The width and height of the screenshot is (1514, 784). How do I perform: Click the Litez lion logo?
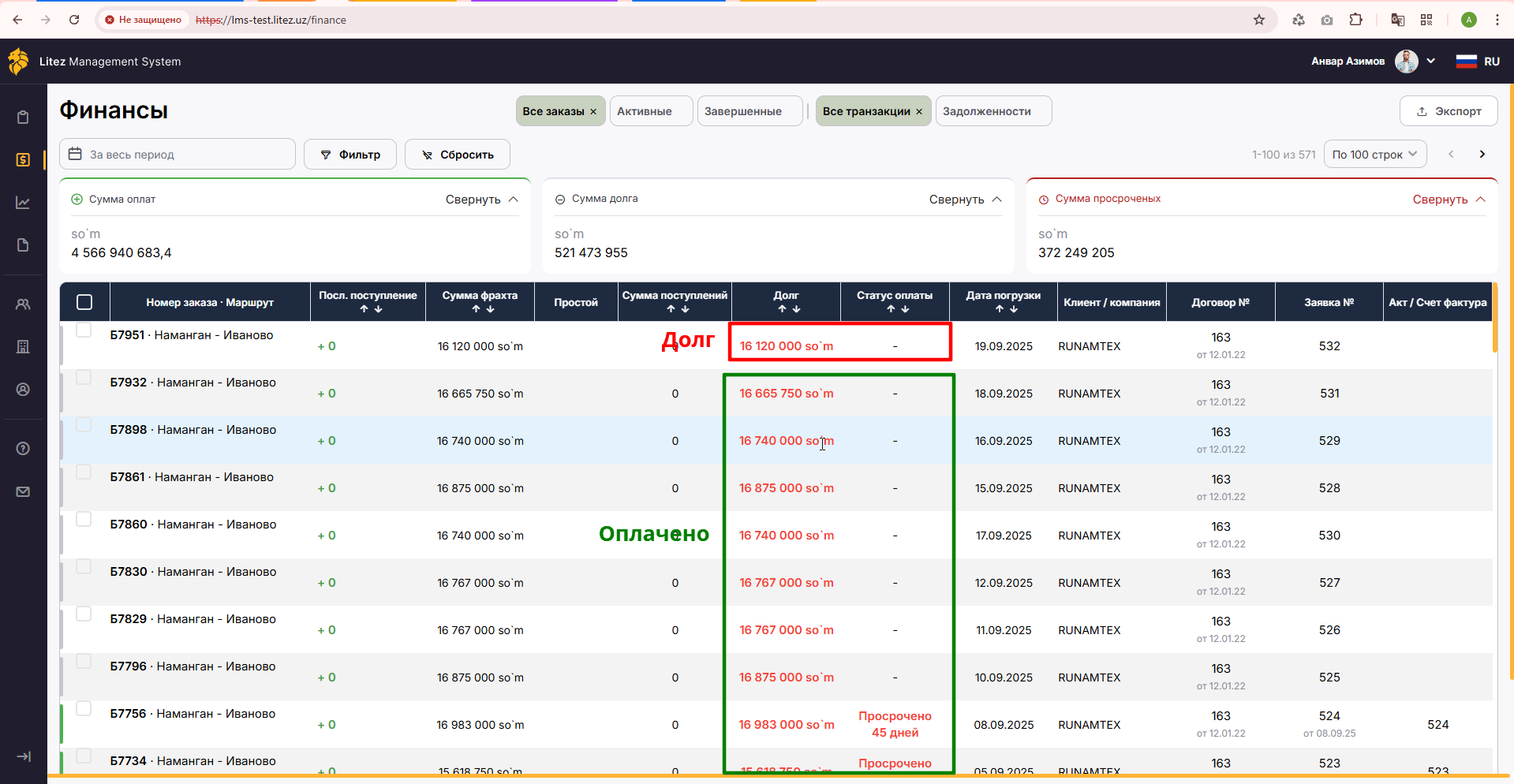point(18,61)
